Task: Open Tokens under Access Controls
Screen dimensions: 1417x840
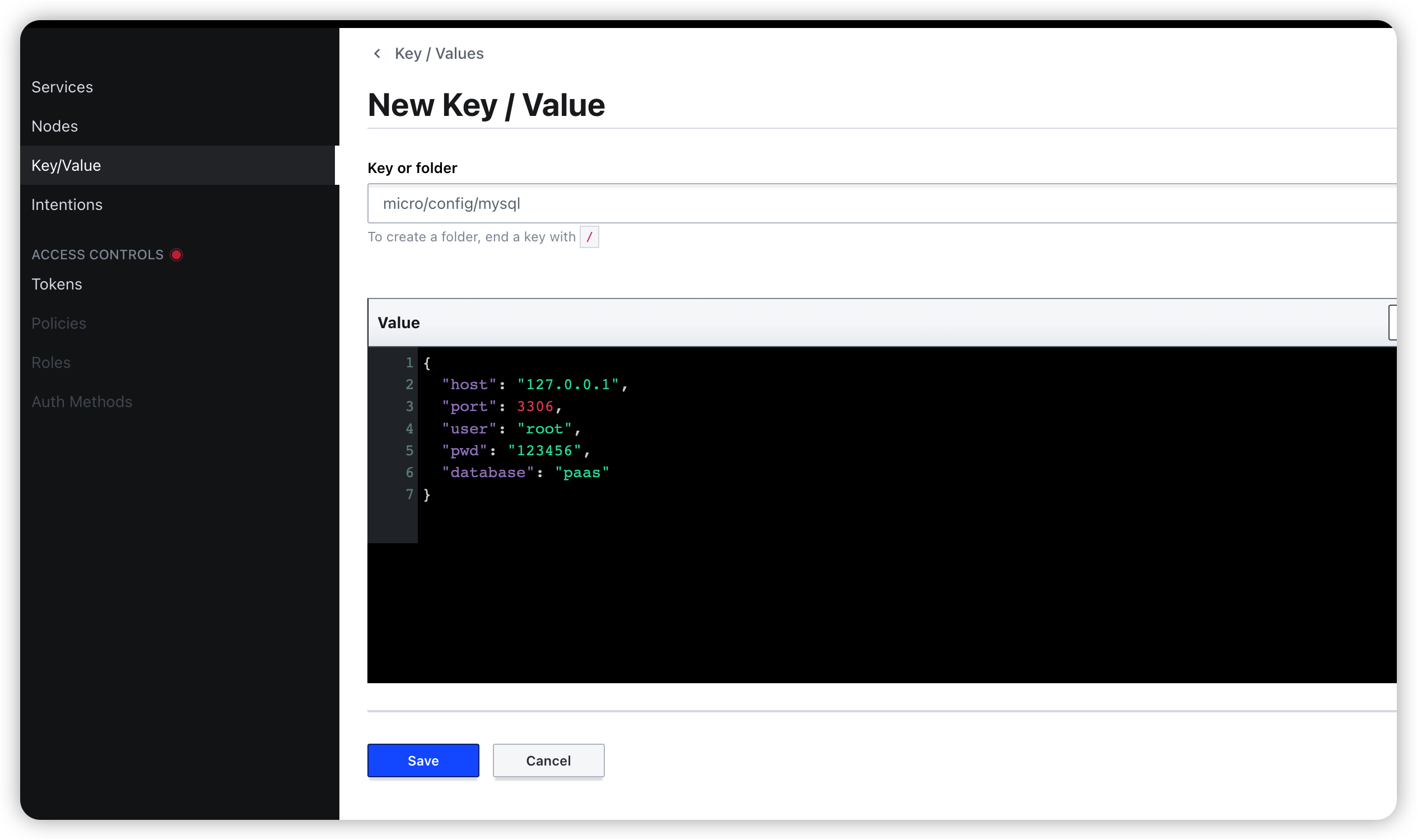Action: 57,283
